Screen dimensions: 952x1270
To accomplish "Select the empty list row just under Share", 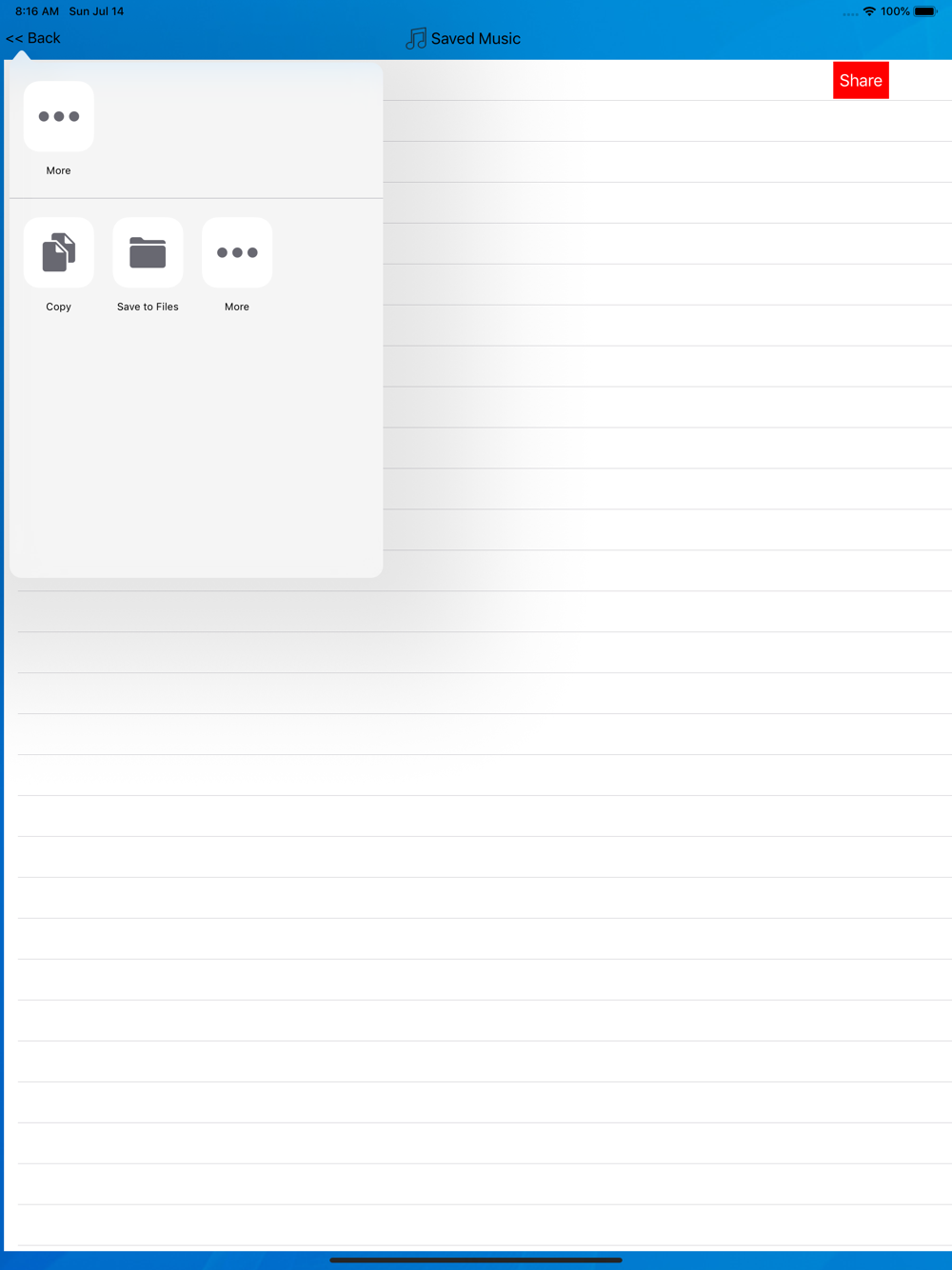I will [666, 121].
